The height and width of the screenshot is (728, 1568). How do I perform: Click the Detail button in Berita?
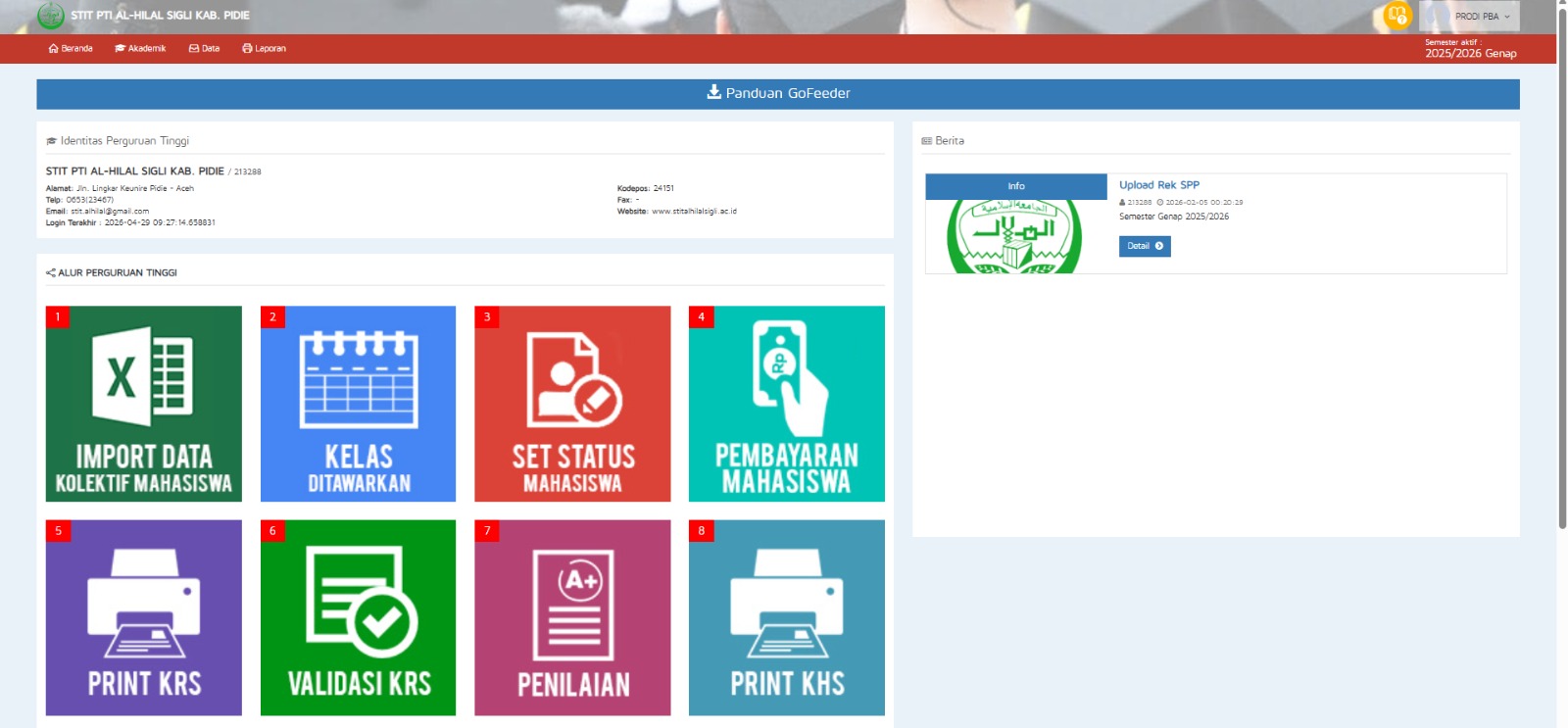click(x=1144, y=246)
